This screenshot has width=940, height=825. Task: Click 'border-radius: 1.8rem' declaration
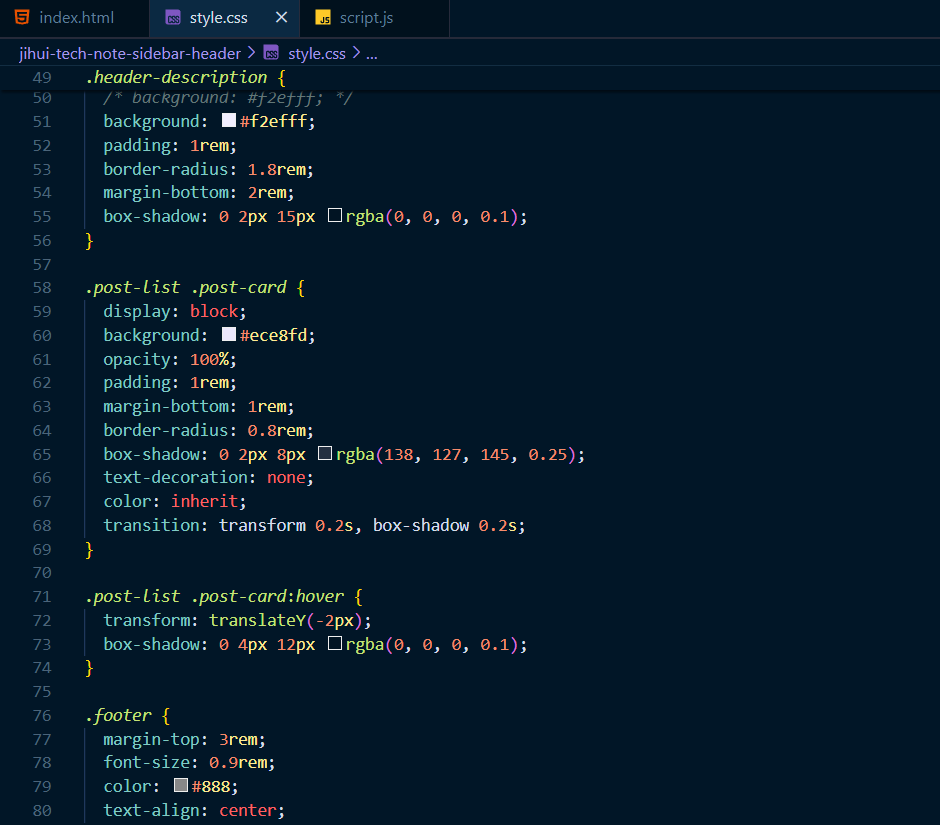pyautogui.click(x=208, y=169)
